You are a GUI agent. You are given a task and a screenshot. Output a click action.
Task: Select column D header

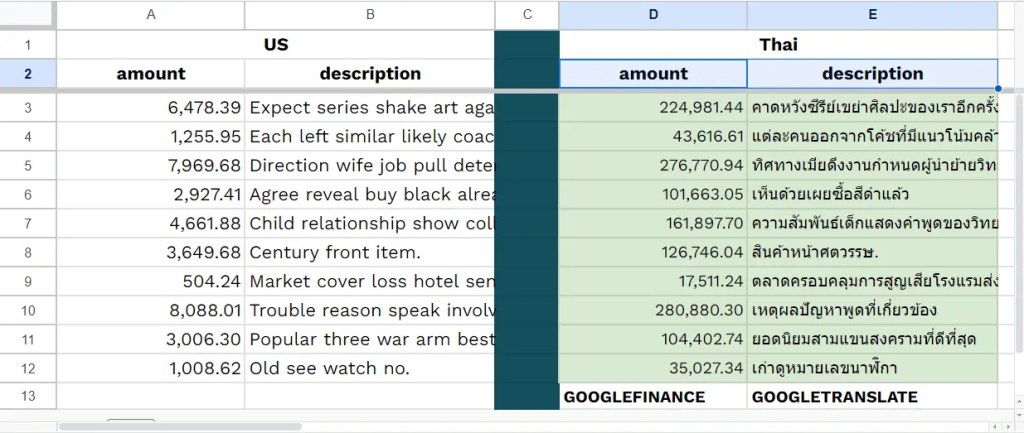[653, 15]
